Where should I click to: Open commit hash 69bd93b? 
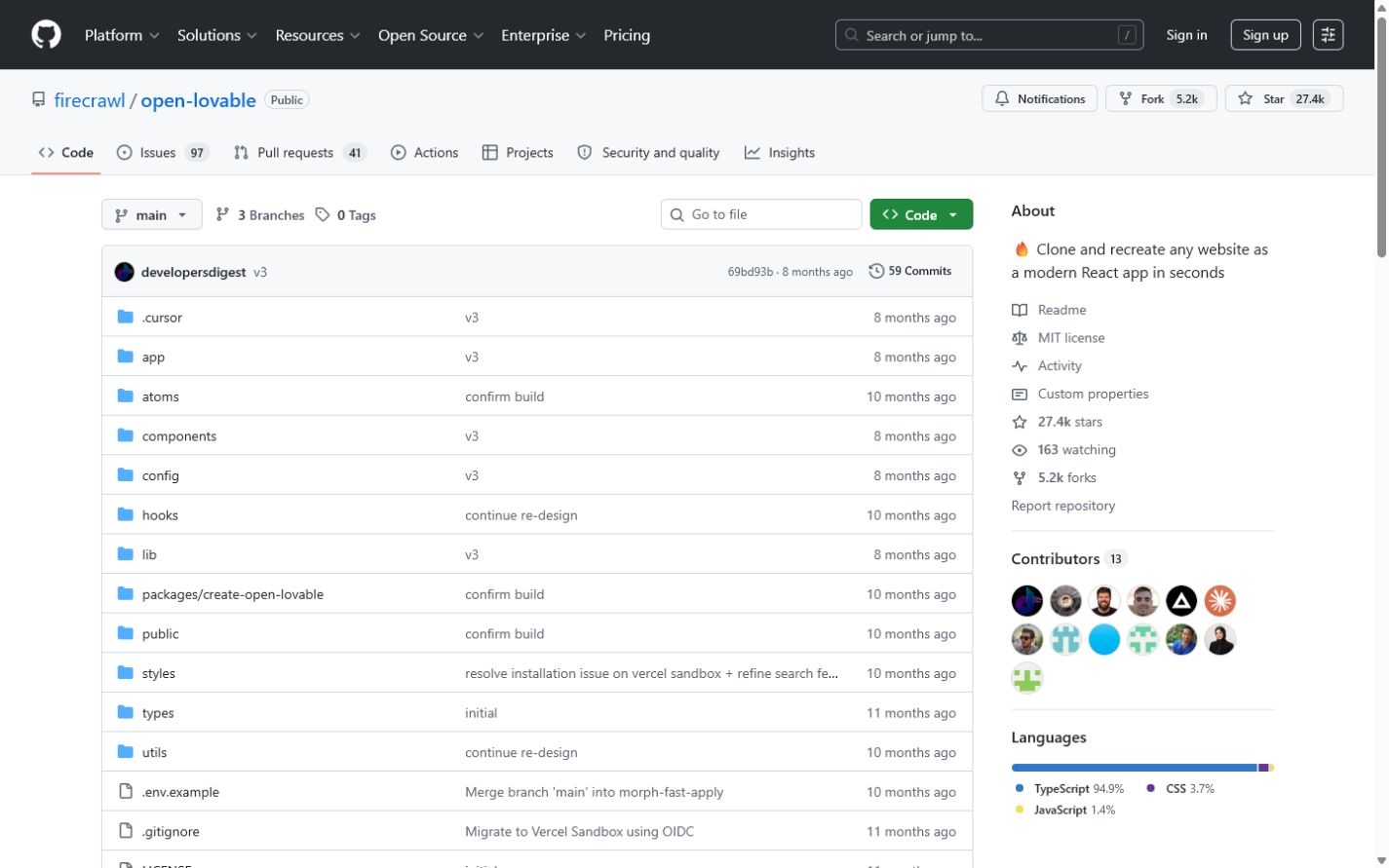pos(751,272)
